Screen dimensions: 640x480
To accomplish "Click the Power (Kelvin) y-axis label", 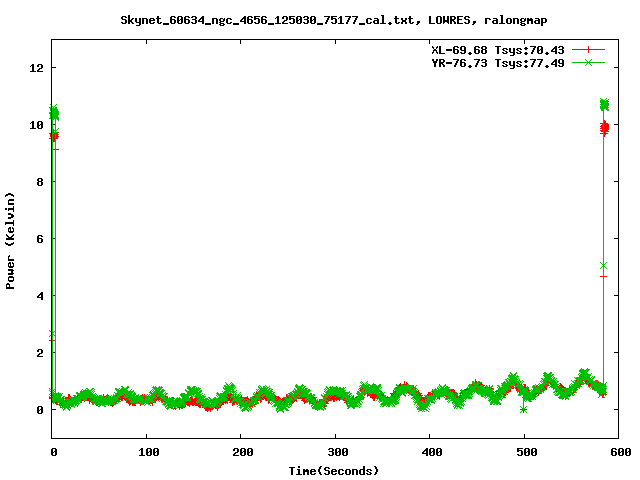I will pyautogui.click(x=10, y=241).
